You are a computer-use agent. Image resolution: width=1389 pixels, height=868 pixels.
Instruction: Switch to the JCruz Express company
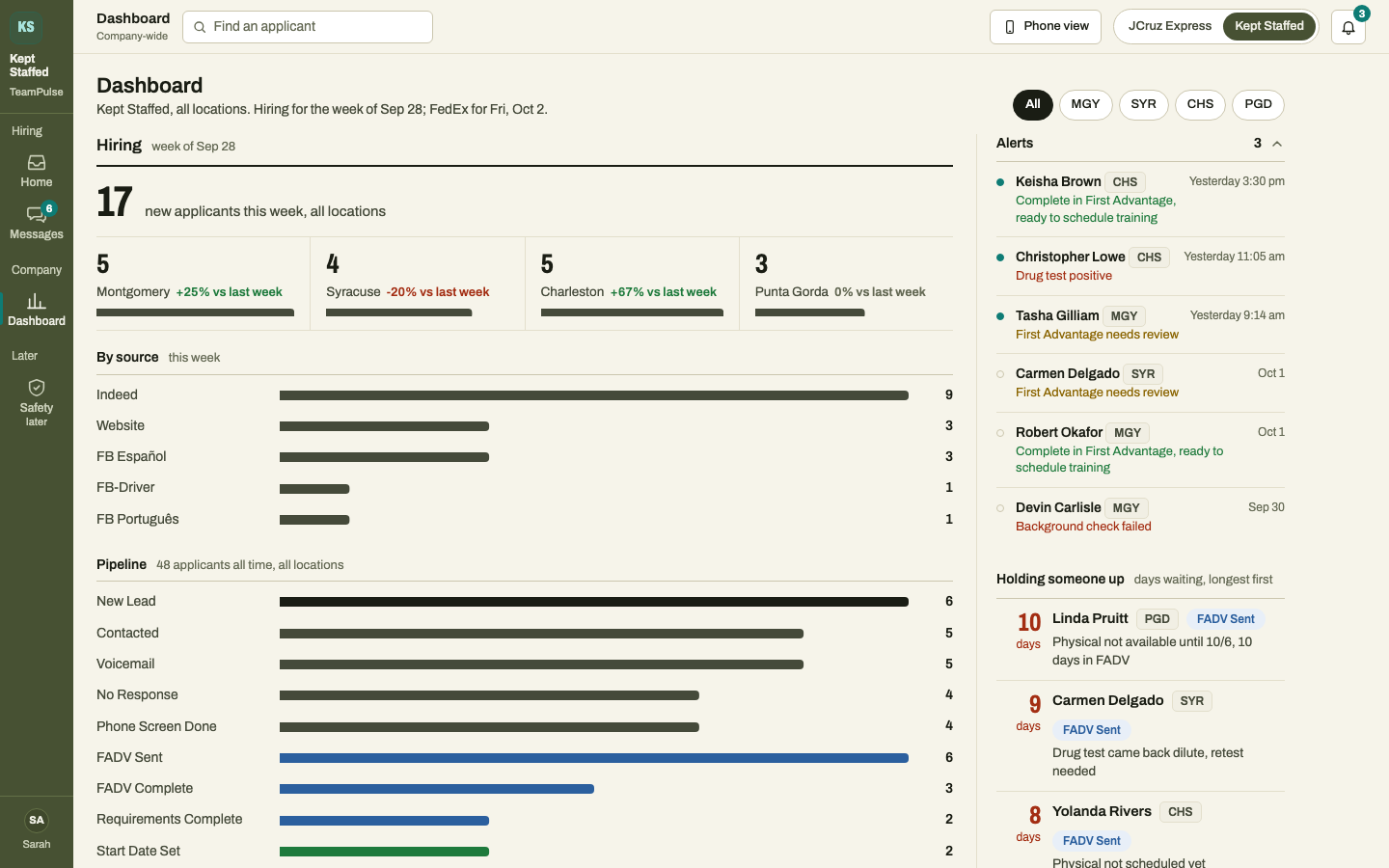click(x=1170, y=26)
